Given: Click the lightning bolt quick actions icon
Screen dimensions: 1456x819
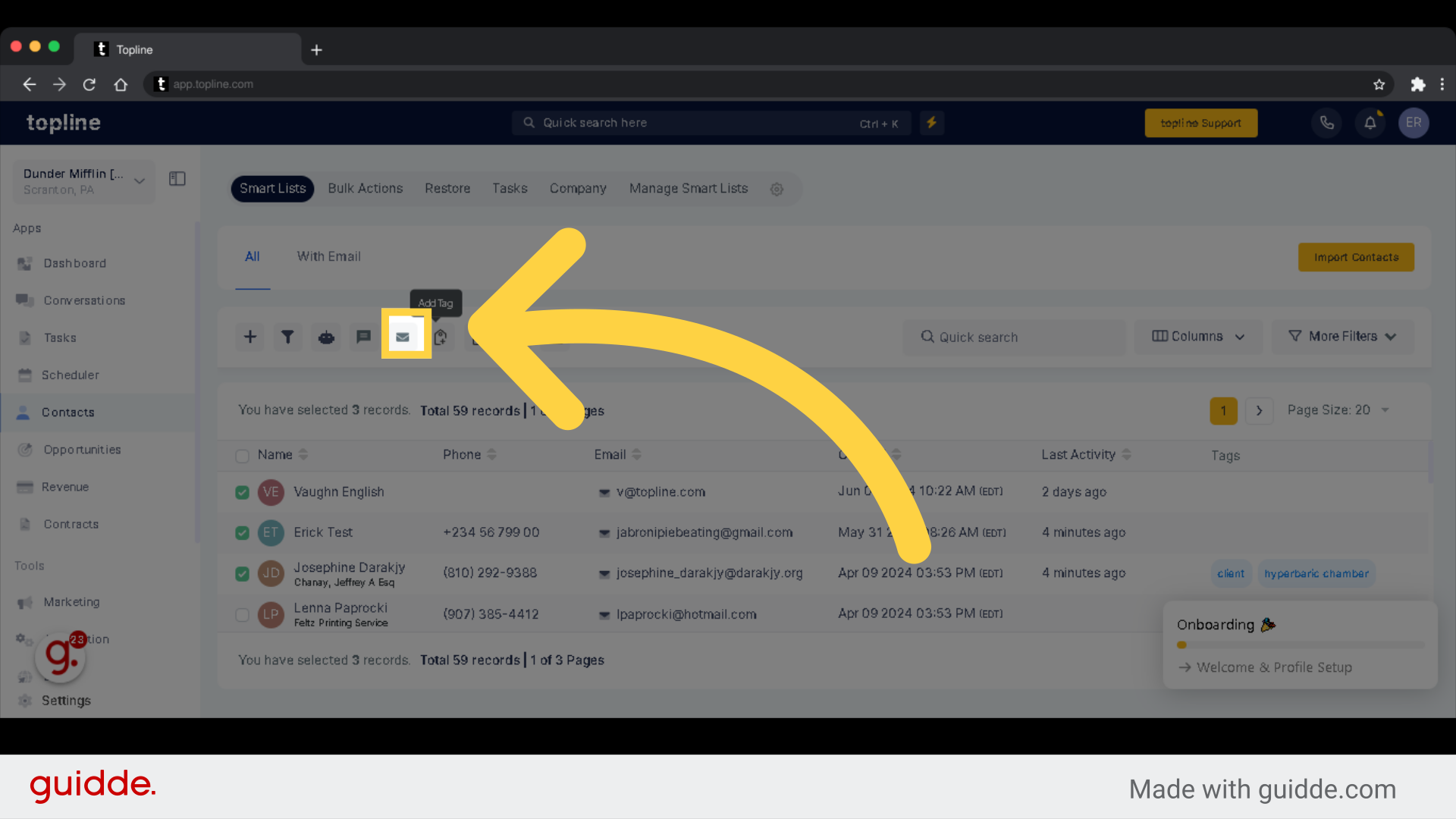Looking at the screenshot, I should point(931,122).
